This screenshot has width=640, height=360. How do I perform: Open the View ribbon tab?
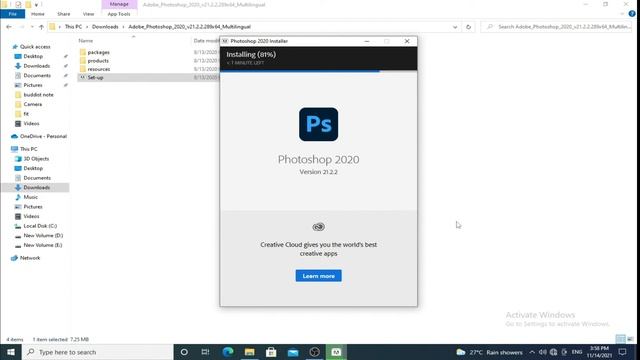tap(88, 14)
